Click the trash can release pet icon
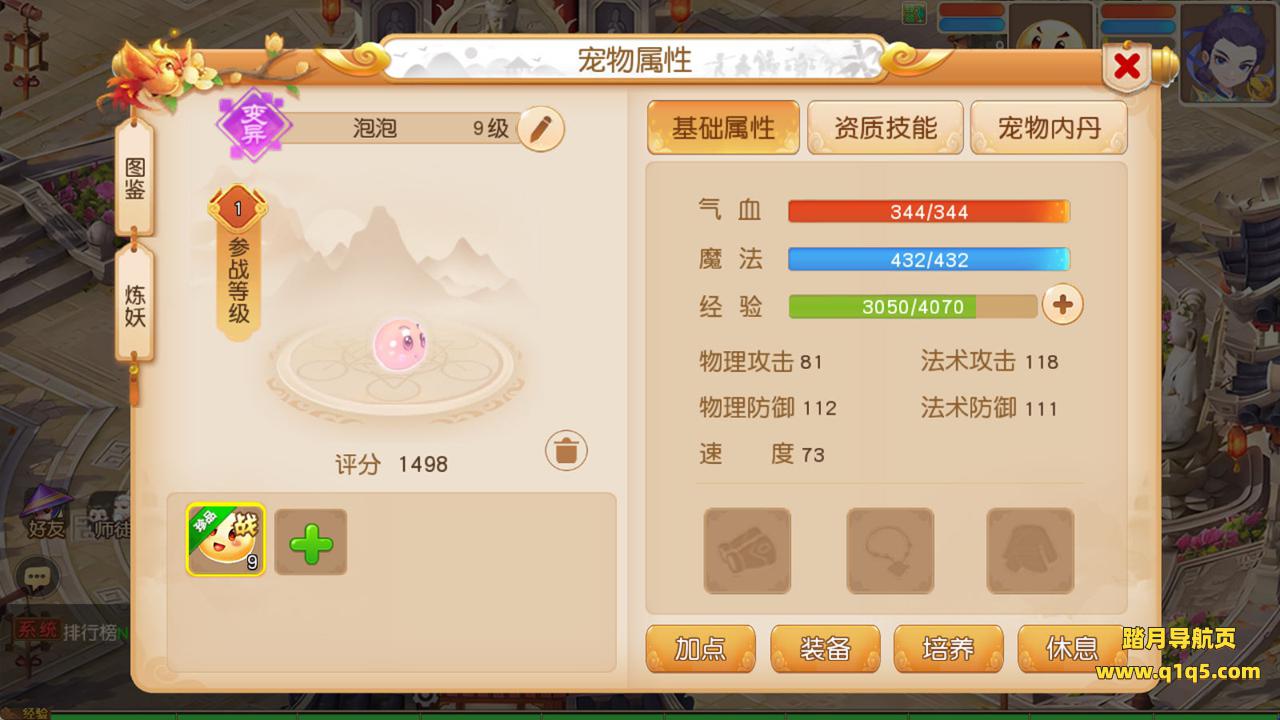This screenshot has width=1280, height=720. 566,451
